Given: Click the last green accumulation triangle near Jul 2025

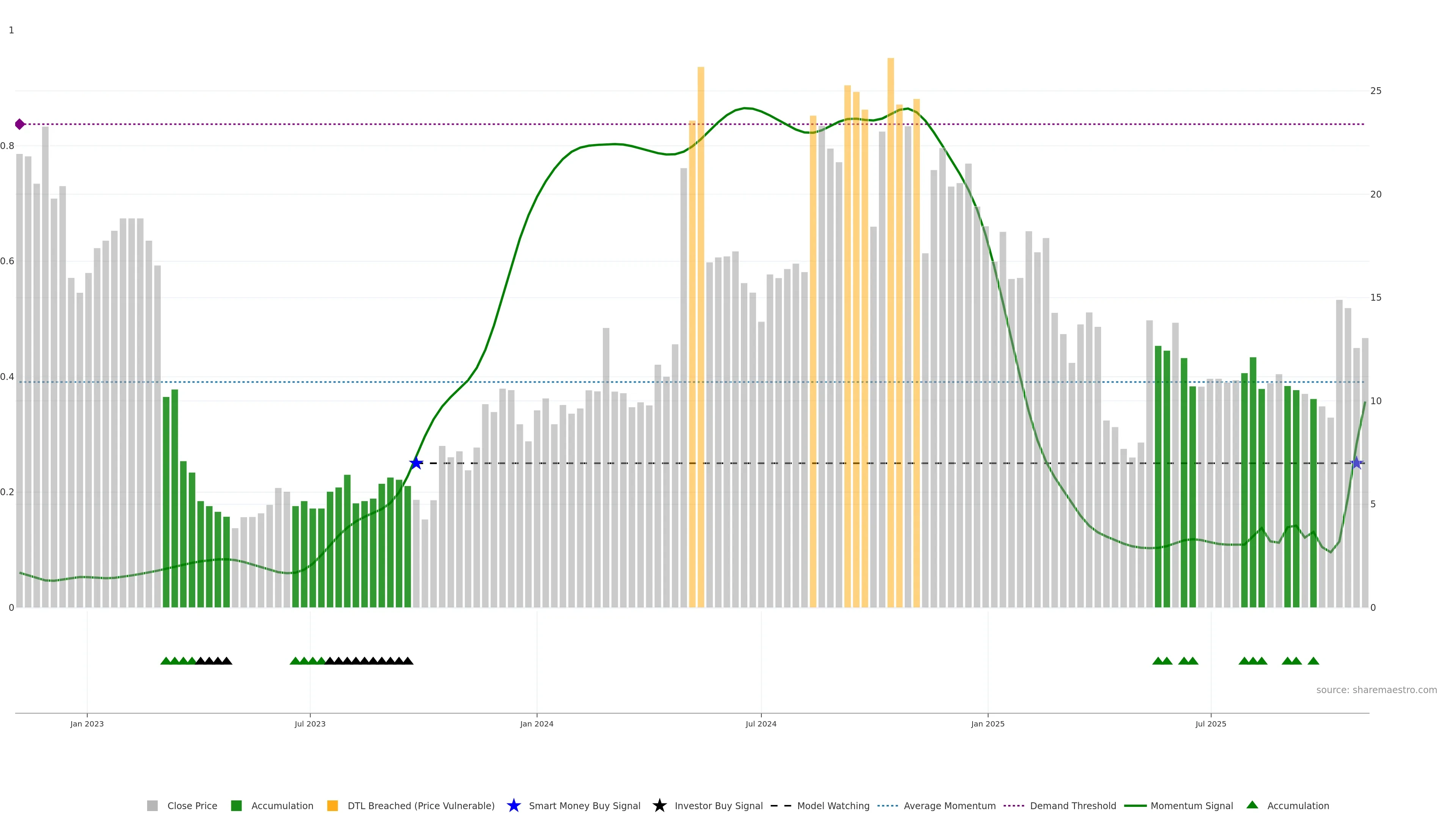Looking at the screenshot, I should click(1313, 661).
